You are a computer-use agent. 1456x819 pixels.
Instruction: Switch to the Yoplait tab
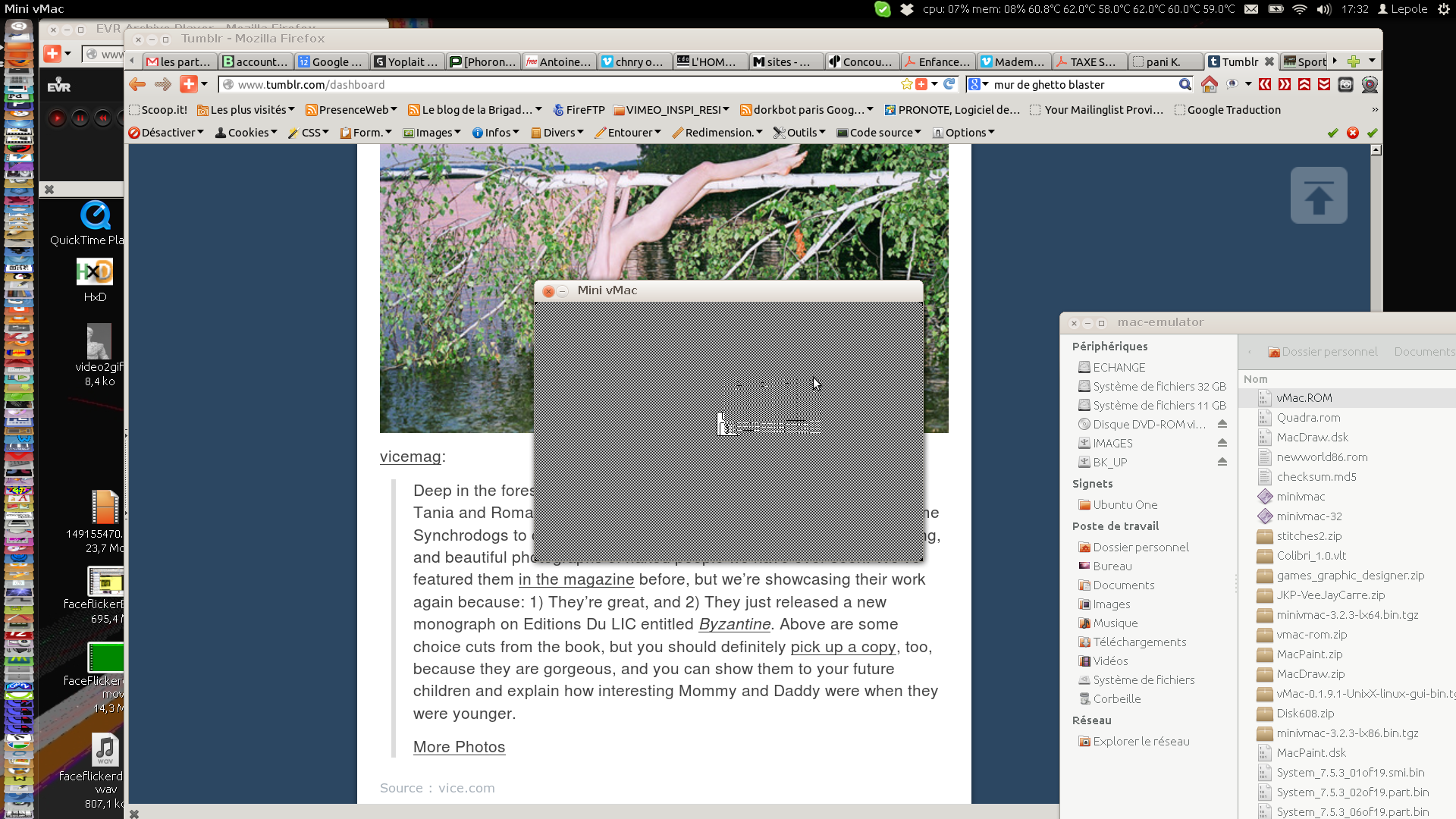click(x=406, y=62)
